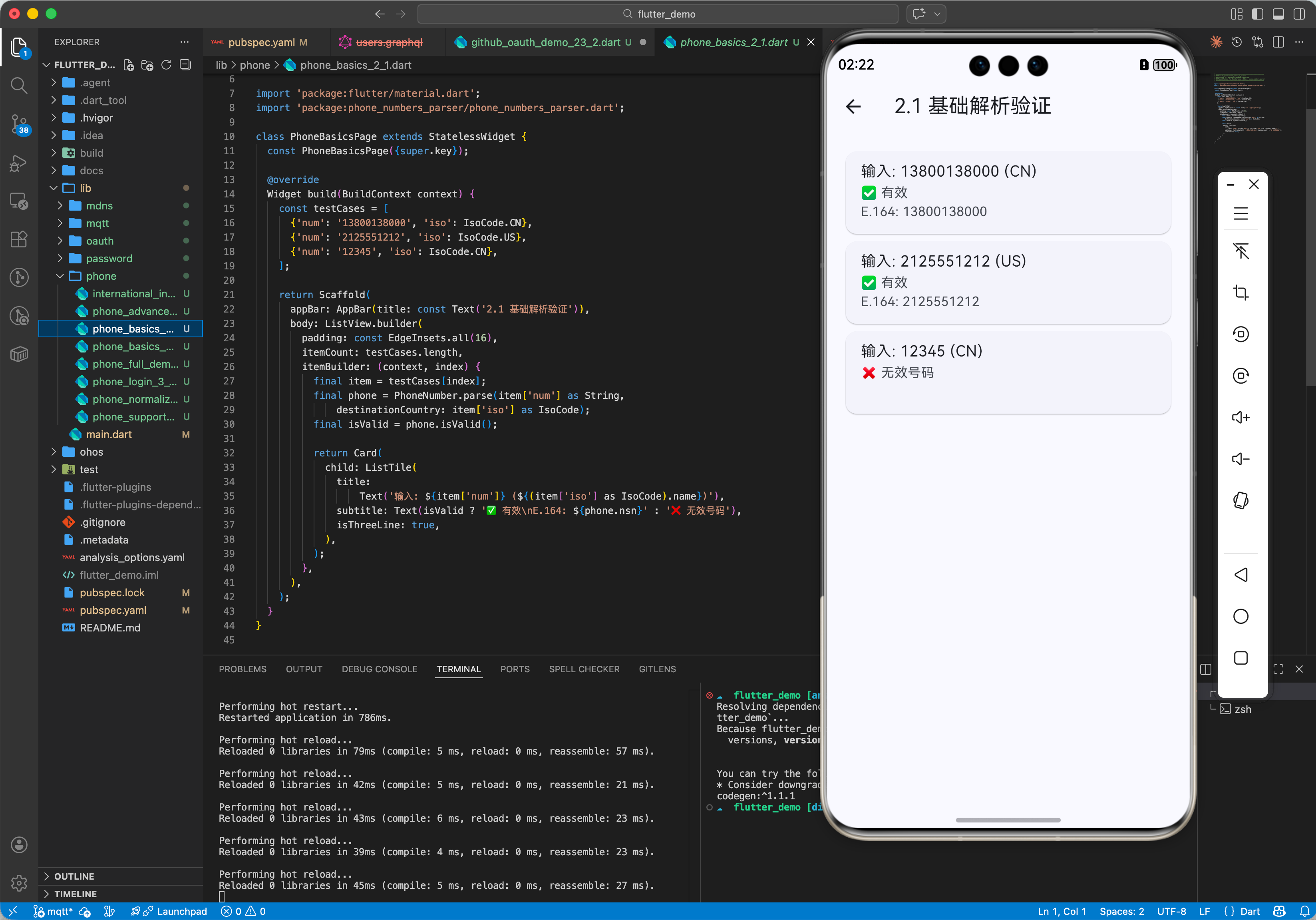Screen dimensions: 1316x920
Task: Click emulator Home circle button
Action: pyautogui.click(x=1240, y=616)
